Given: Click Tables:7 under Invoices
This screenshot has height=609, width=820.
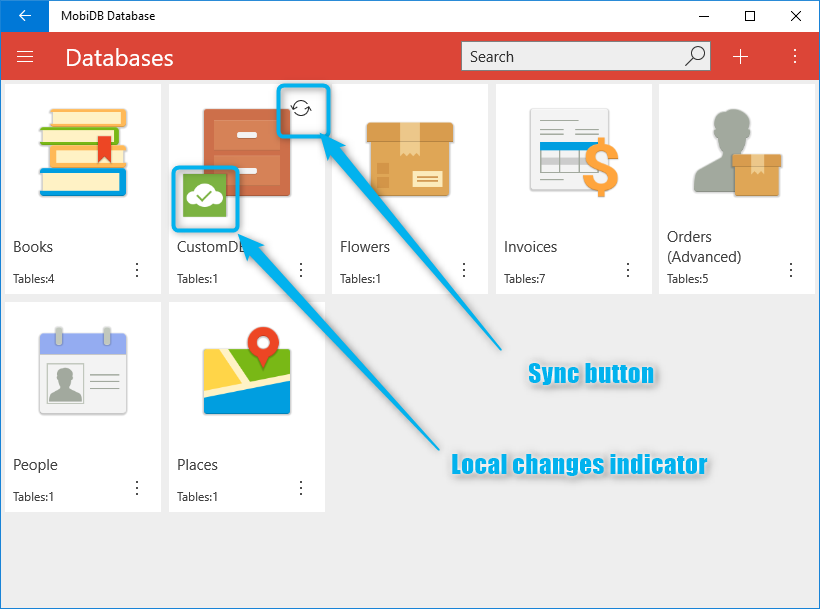Looking at the screenshot, I should [x=525, y=279].
